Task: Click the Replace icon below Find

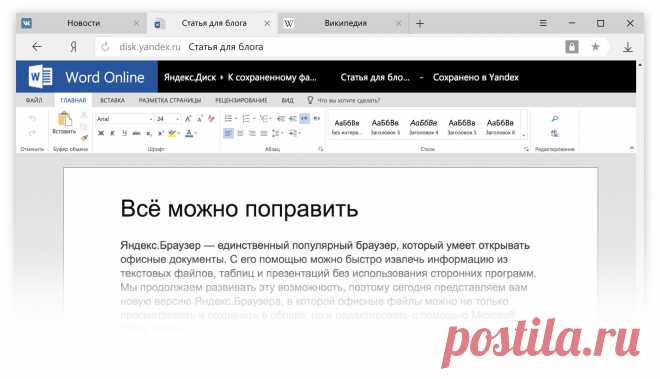Action: (555, 133)
